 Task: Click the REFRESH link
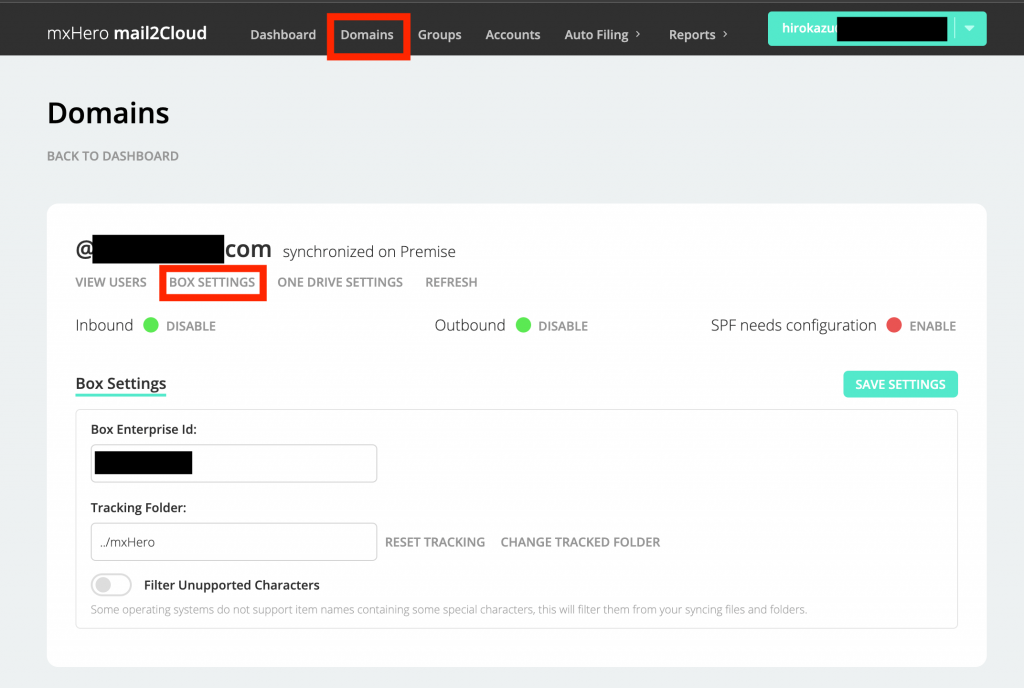tap(451, 282)
